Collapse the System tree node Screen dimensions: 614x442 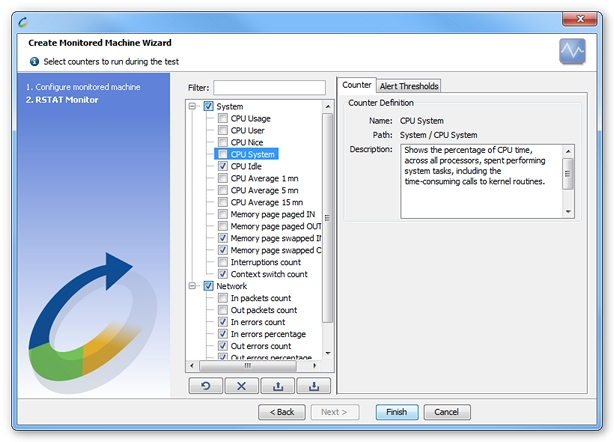pos(192,106)
